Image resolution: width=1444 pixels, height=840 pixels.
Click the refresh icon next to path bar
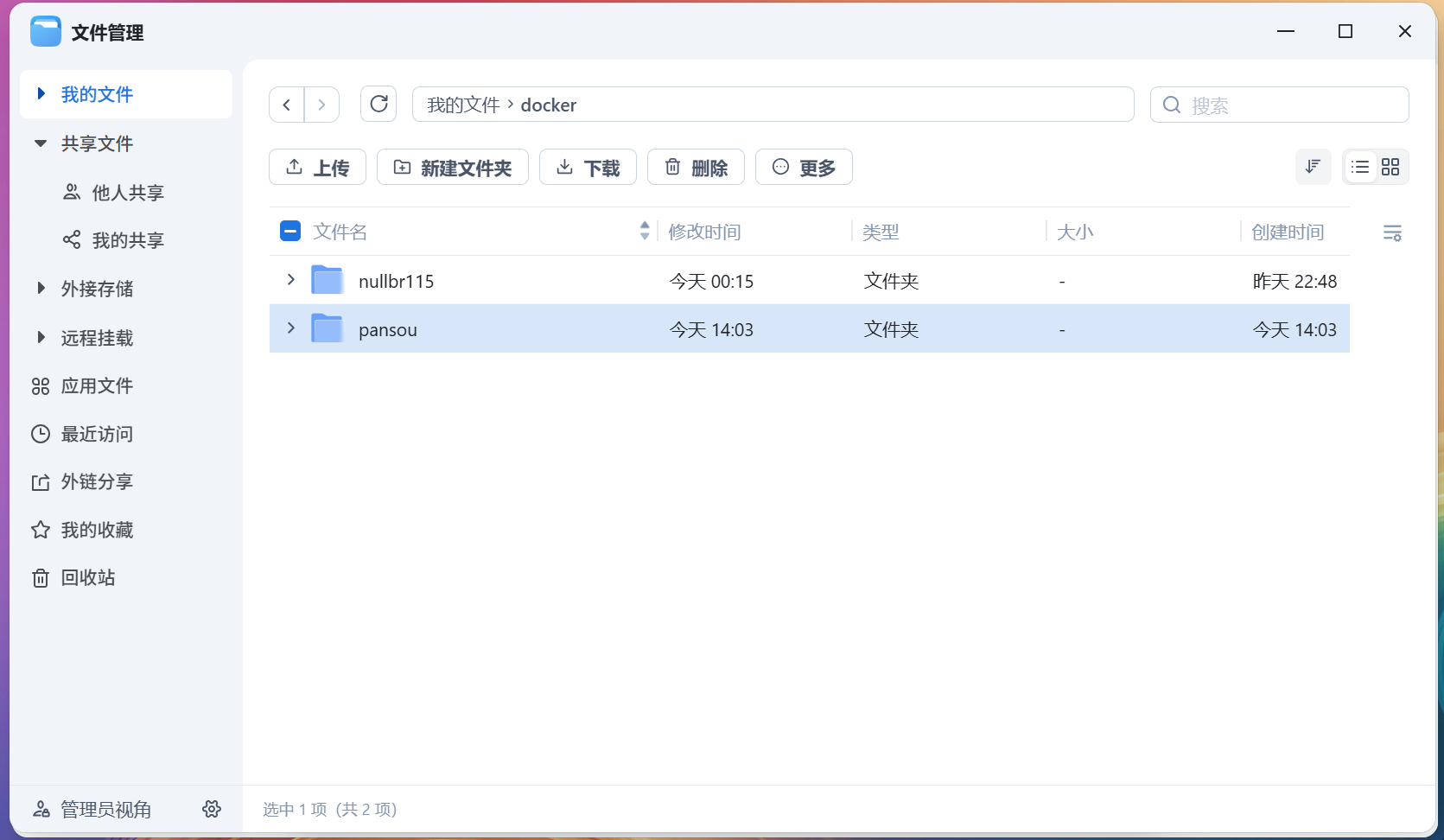coord(378,105)
